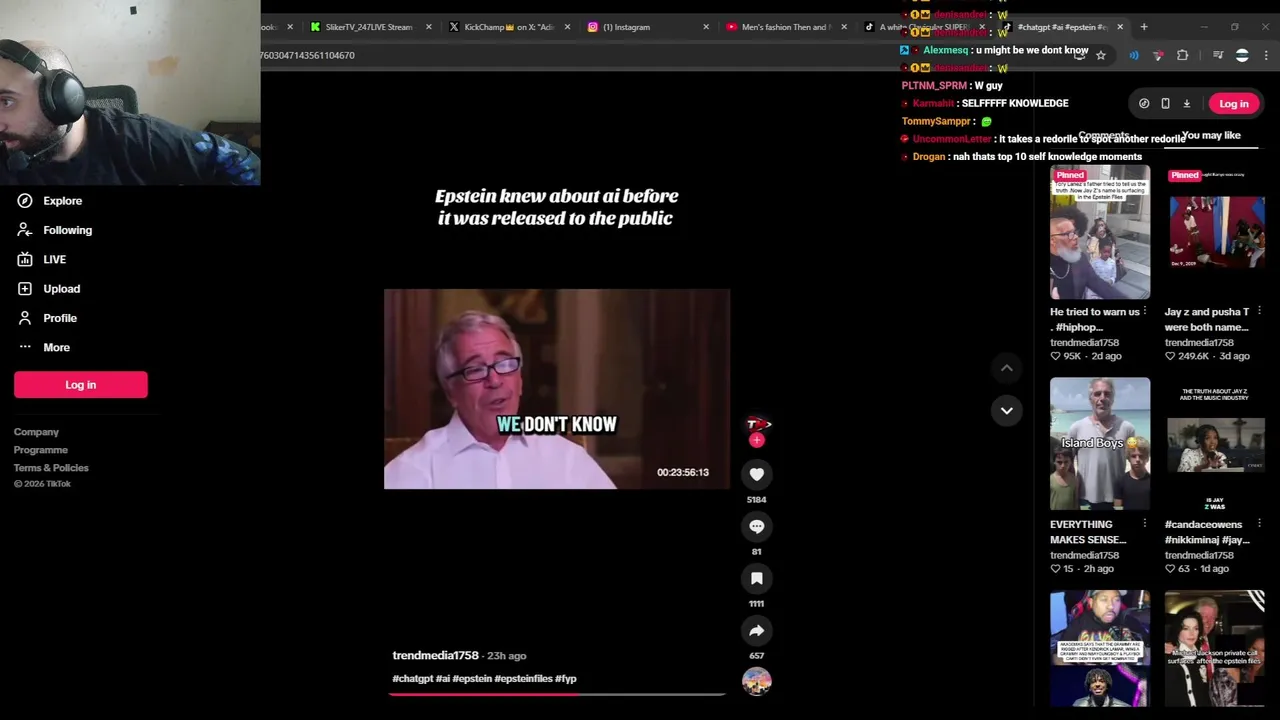Go to the next video arrow

pos(1007,410)
